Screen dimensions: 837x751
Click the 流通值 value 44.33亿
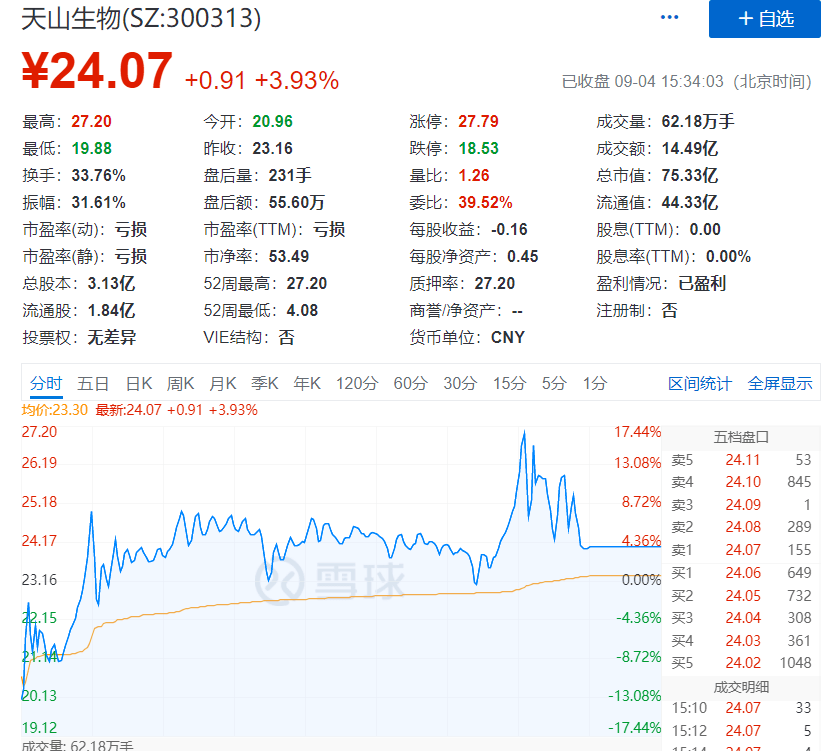[x=690, y=202]
